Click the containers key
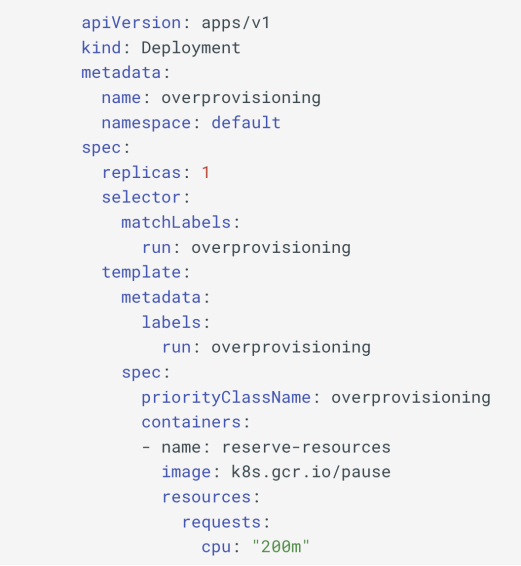Image resolution: width=521 pixels, height=566 pixels. click(191, 422)
